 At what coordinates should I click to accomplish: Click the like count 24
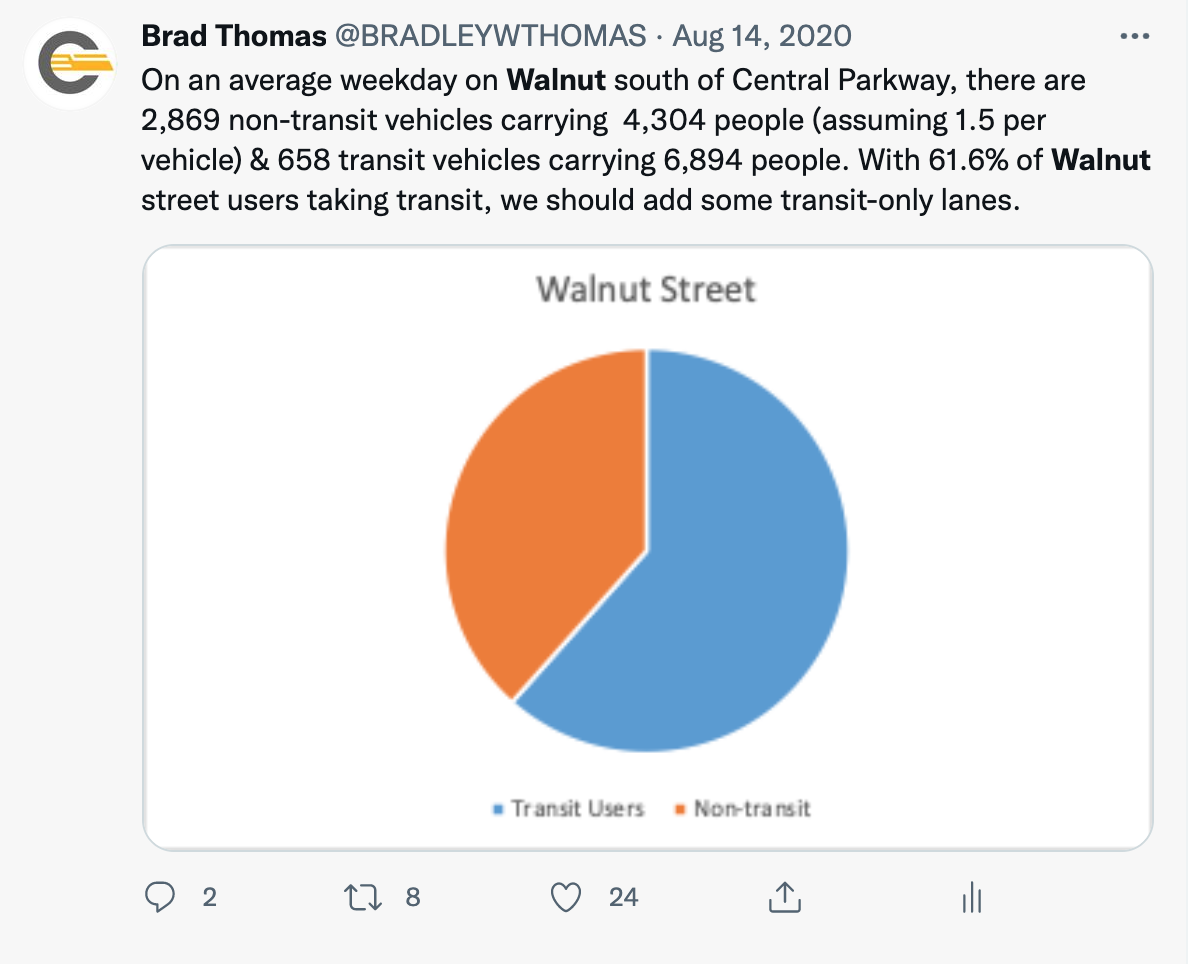[623, 898]
